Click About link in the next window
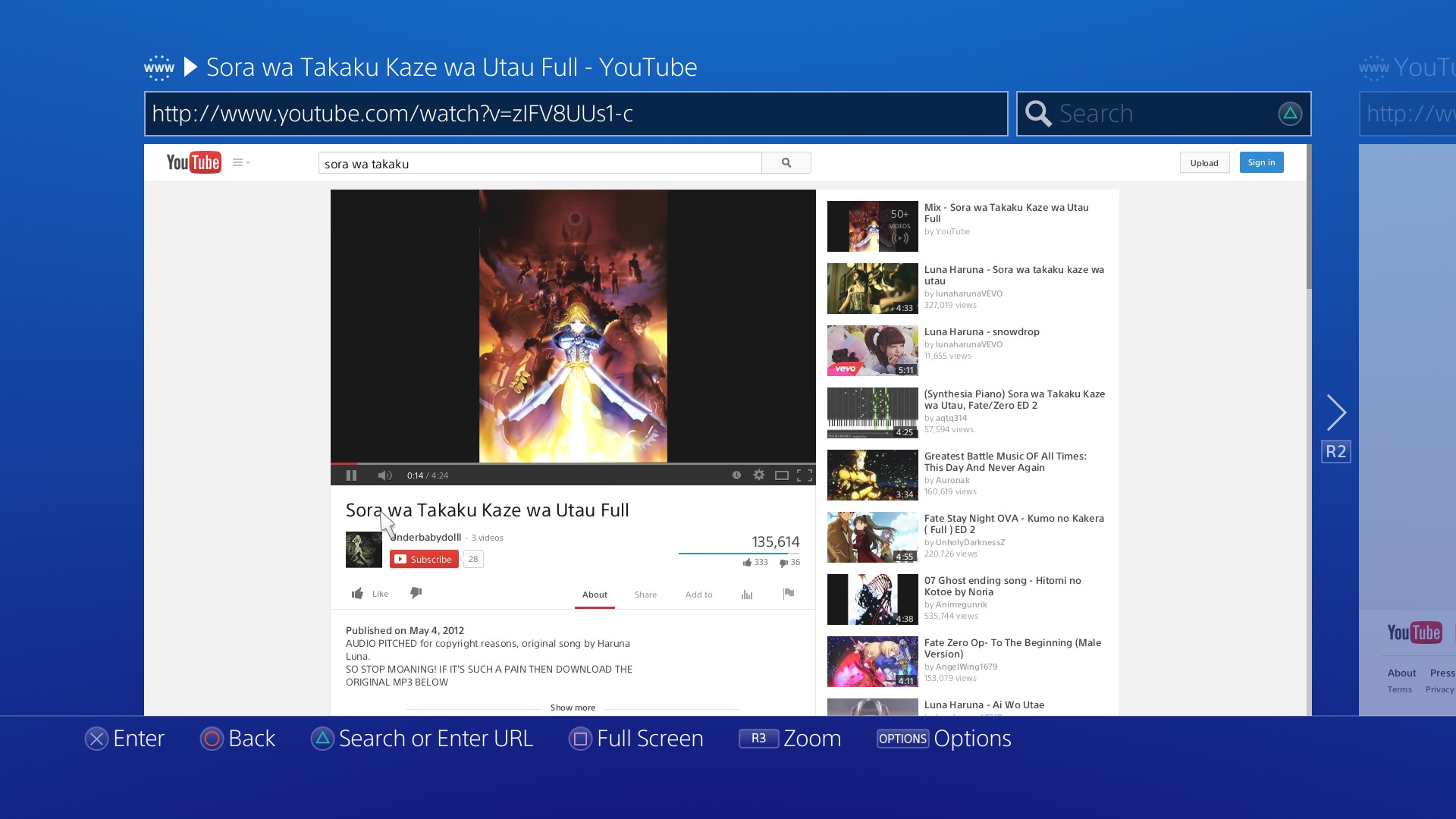 pyautogui.click(x=1401, y=673)
